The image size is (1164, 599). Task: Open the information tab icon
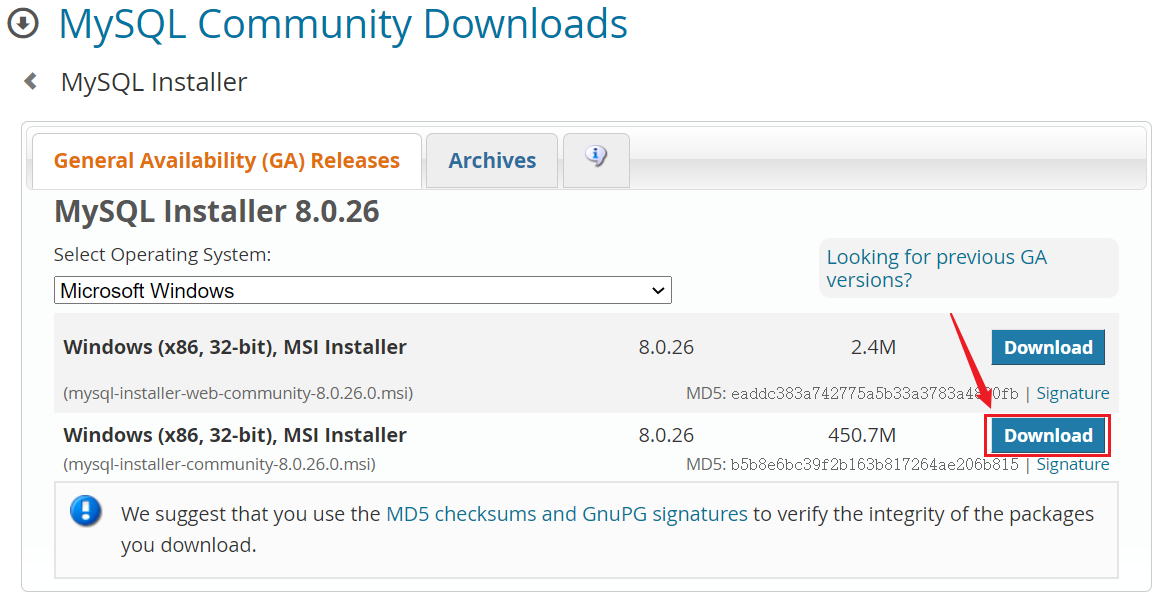coord(596,156)
